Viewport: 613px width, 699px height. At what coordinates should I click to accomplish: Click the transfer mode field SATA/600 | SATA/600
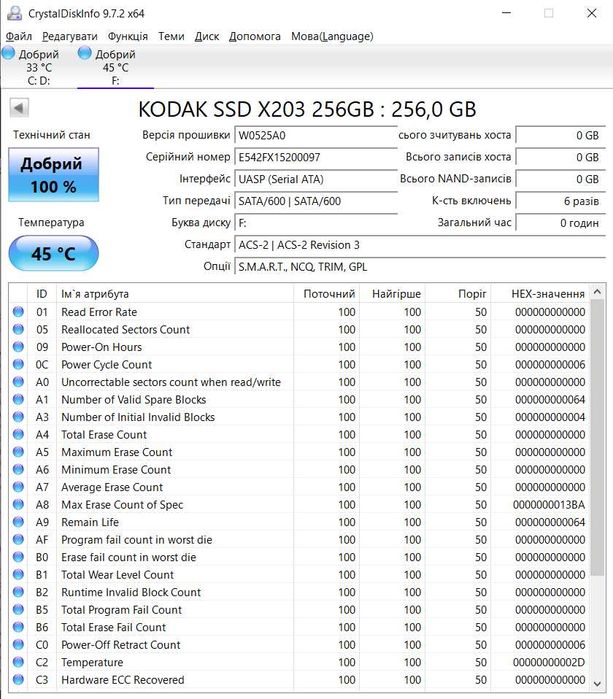316,201
